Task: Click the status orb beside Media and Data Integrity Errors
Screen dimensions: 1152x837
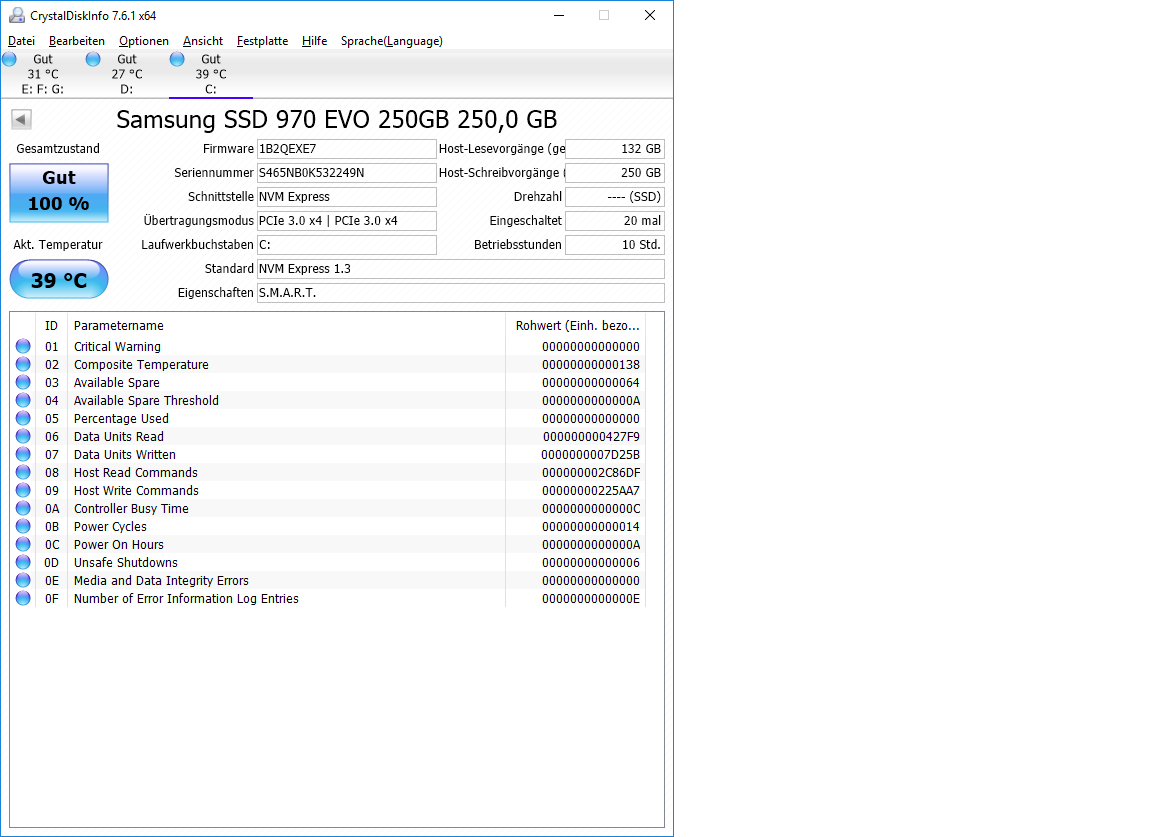Action: (x=24, y=581)
